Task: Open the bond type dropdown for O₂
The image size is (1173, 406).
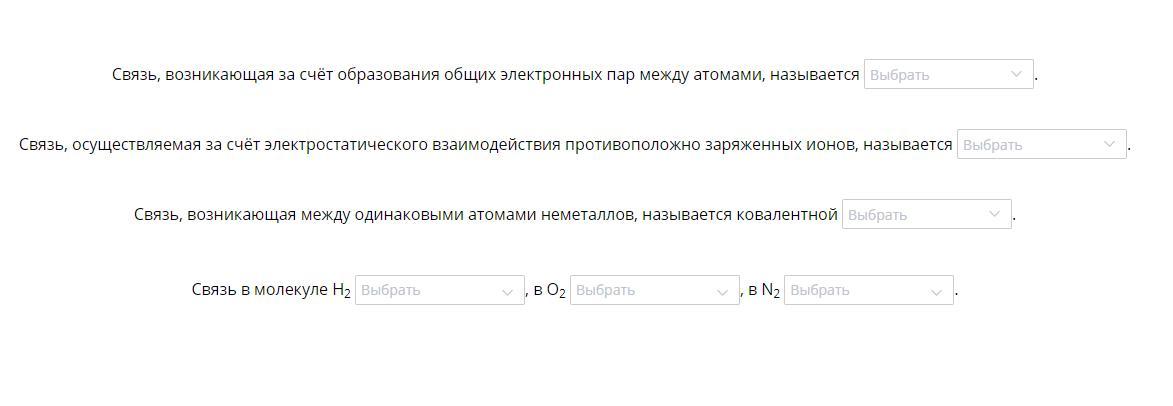Action: [655, 290]
